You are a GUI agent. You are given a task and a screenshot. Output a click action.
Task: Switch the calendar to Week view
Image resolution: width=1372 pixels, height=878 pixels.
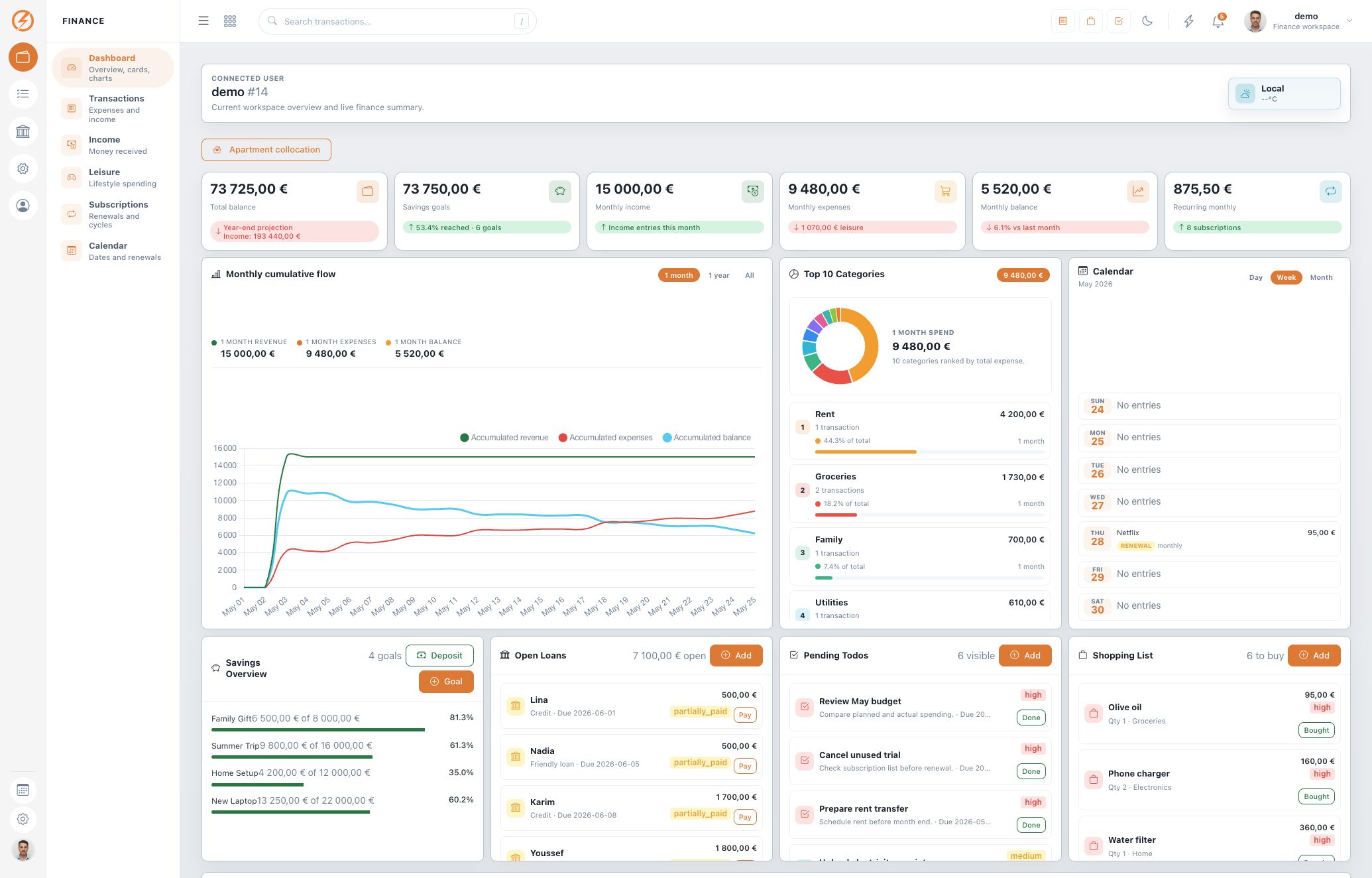coord(1286,278)
